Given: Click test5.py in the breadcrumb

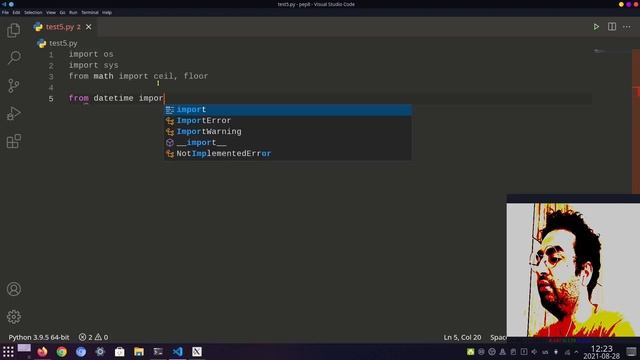Looking at the screenshot, I should [x=63, y=43].
